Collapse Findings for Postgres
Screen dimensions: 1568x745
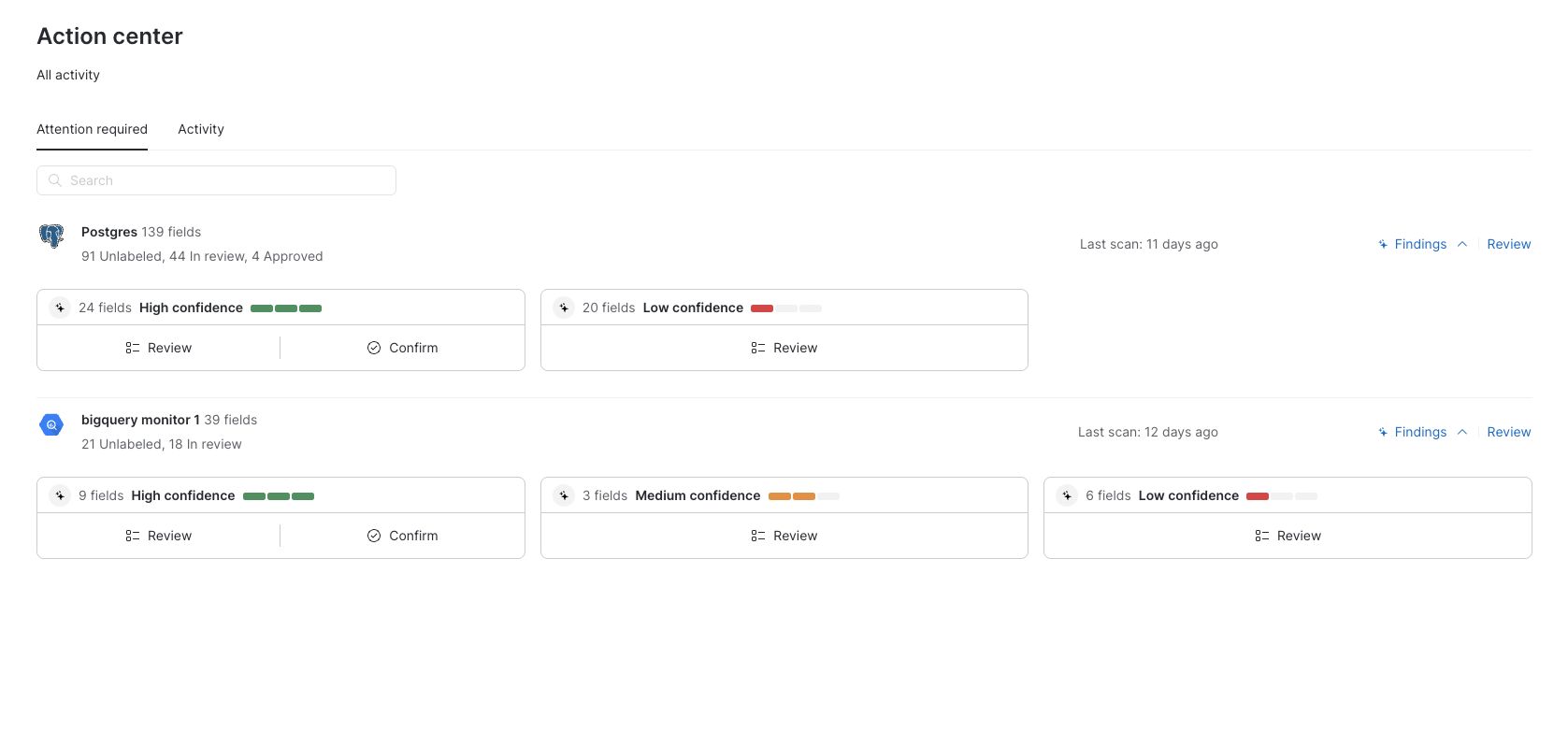pyautogui.click(x=1419, y=244)
